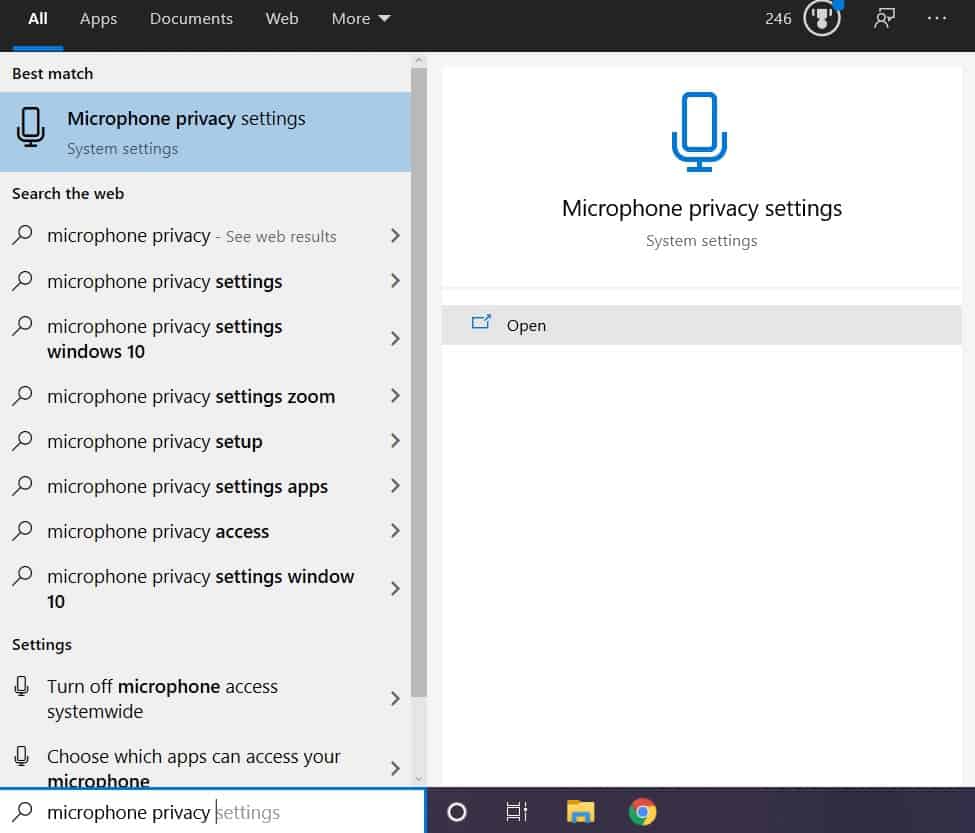Image resolution: width=975 pixels, height=833 pixels.
Task: Click the rewards trophy badge icon
Action: [822, 19]
